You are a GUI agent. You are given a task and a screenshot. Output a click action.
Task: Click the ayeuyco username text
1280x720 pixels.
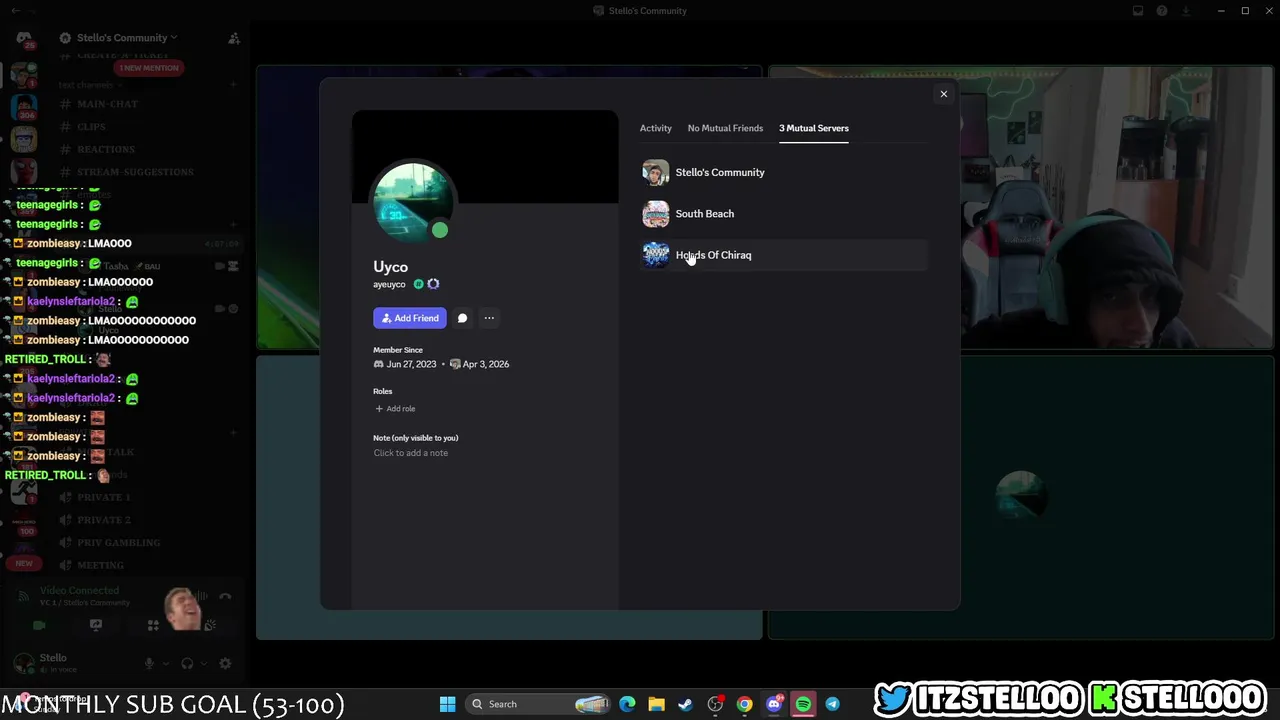[x=389, y=285]
